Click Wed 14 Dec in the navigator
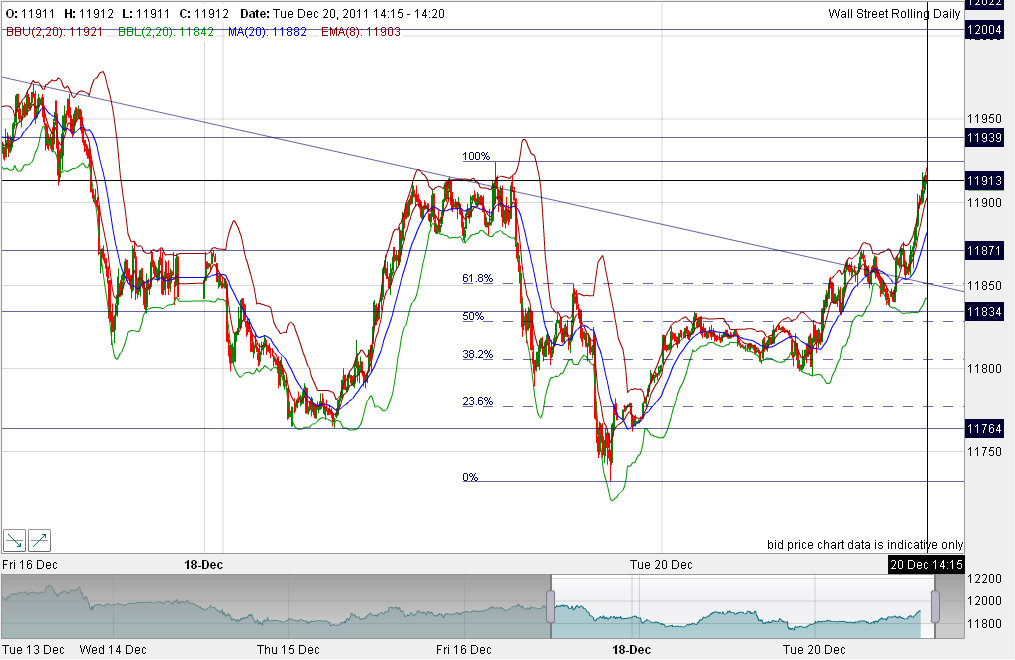Viewport: 1015px width, 660px height. (113, 649)
